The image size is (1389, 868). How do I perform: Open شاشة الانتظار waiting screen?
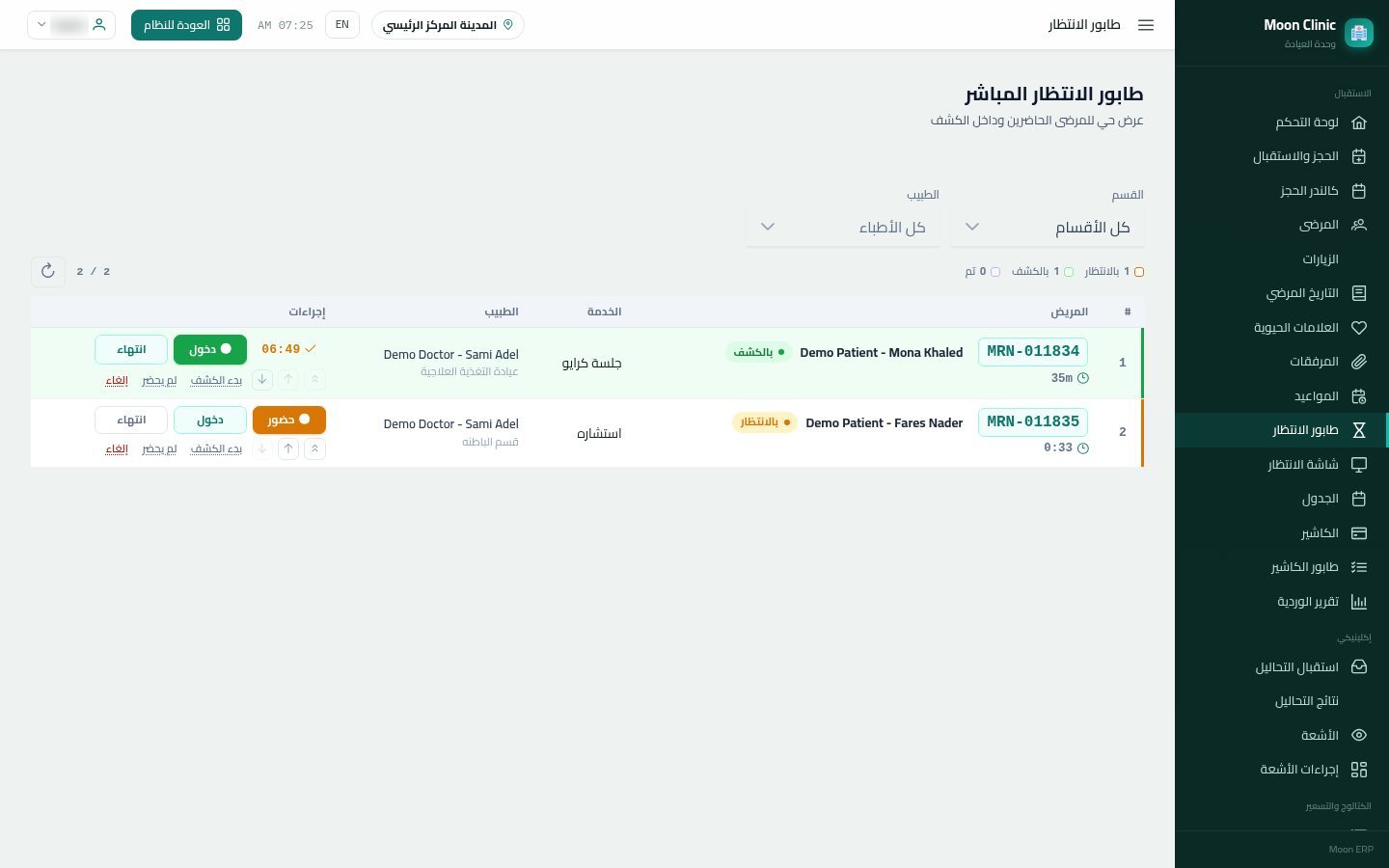(1281, 465)
